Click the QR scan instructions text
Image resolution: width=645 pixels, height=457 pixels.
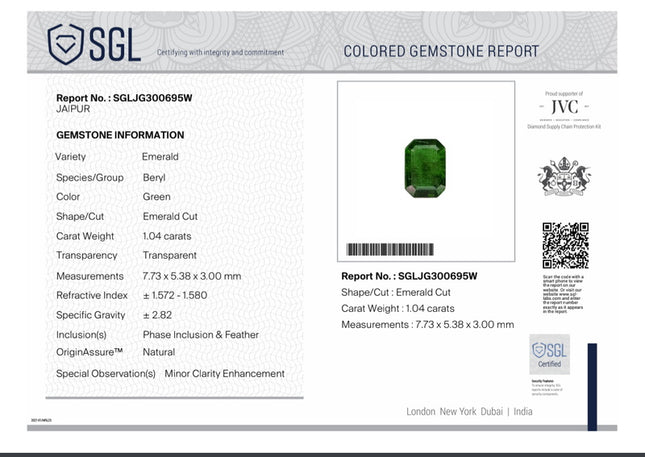click(x=563, y=294)
